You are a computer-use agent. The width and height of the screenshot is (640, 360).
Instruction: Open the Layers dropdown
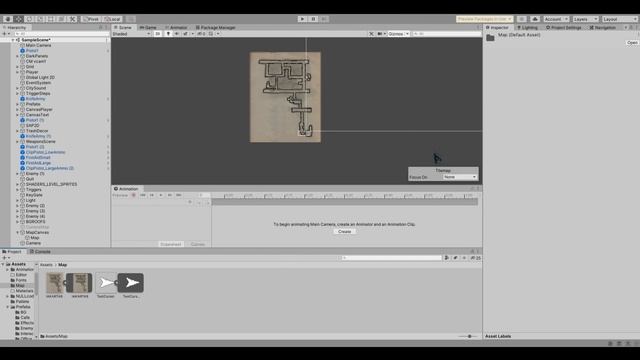coord(585,19)
